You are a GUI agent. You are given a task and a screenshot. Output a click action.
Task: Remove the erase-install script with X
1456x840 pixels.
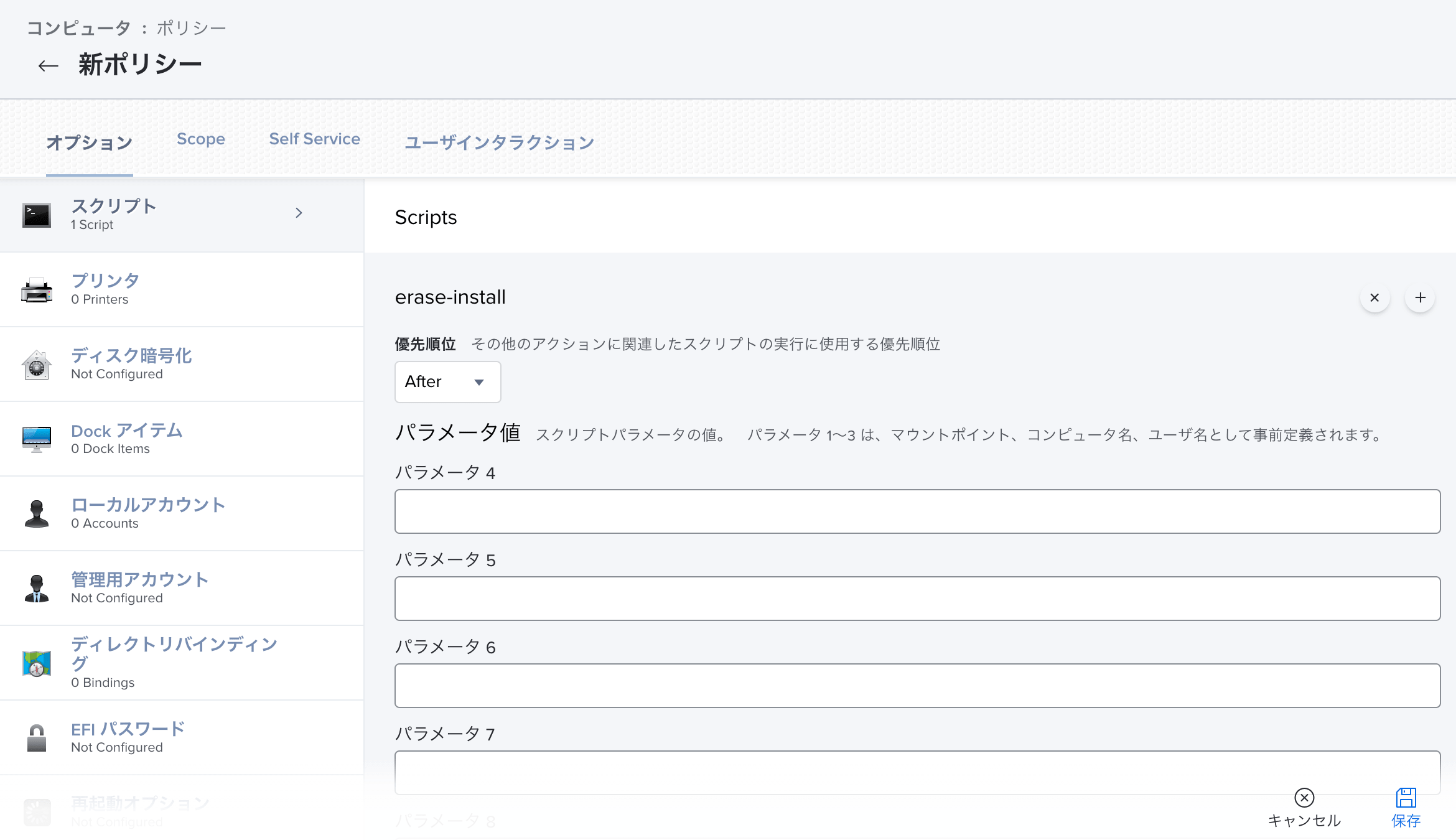tap(1374, 298)
